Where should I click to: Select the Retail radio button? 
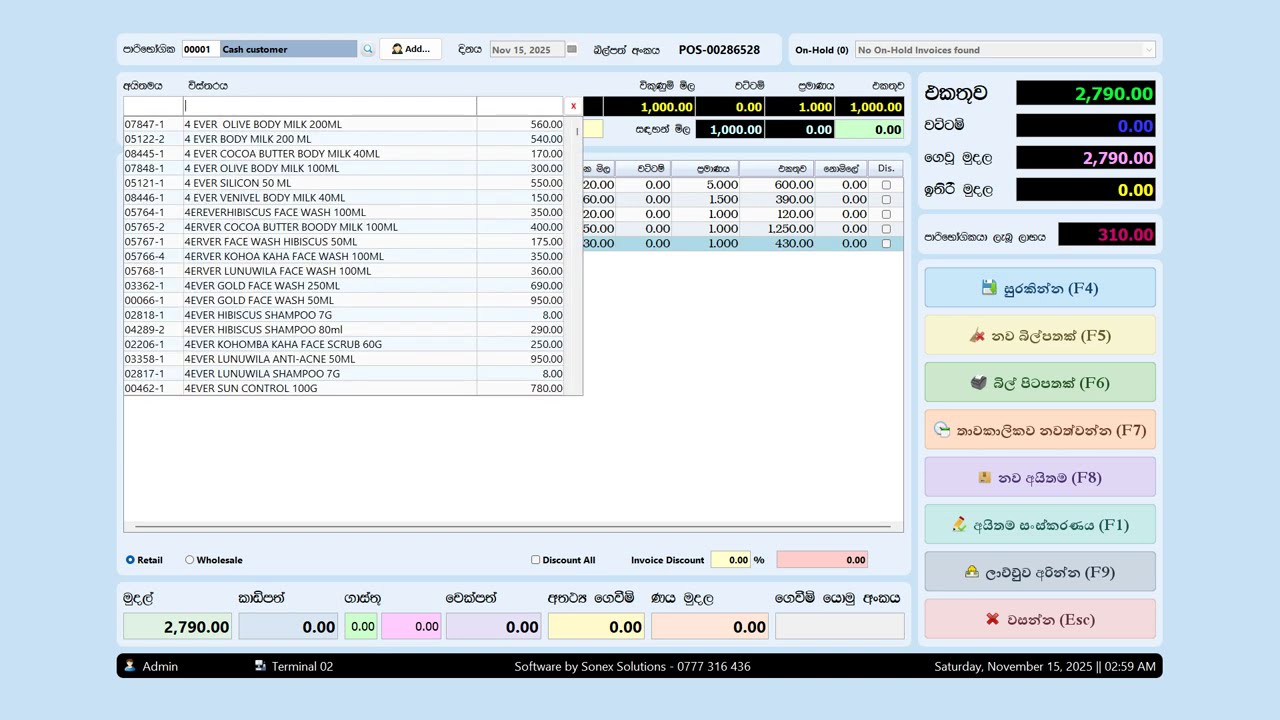(x=130, y=560)
